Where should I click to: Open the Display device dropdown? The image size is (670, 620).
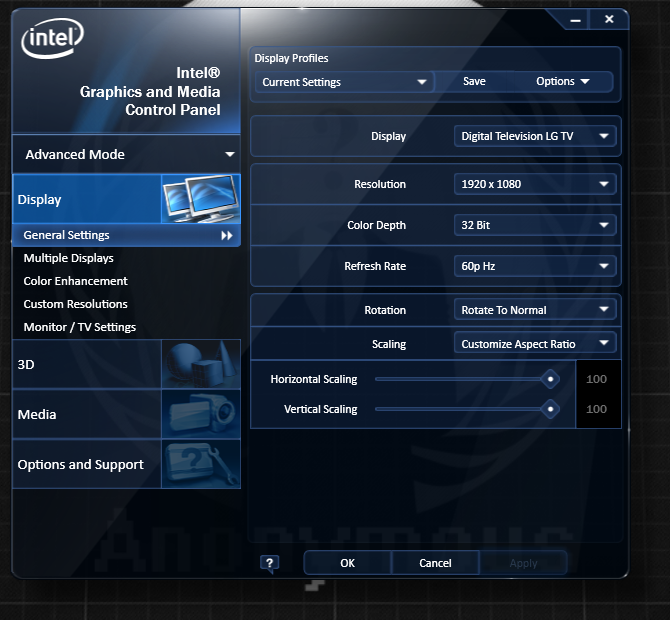click(535, 136)
